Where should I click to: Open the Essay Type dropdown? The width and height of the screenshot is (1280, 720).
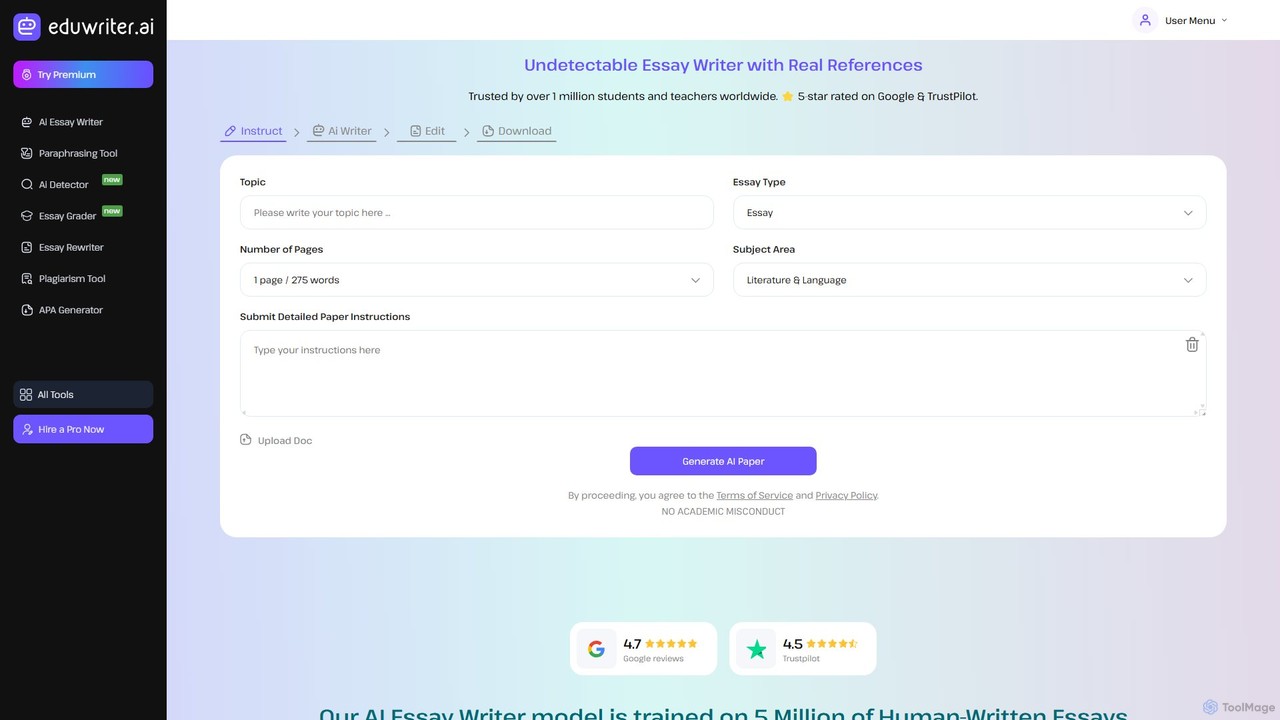click(969, 213)
